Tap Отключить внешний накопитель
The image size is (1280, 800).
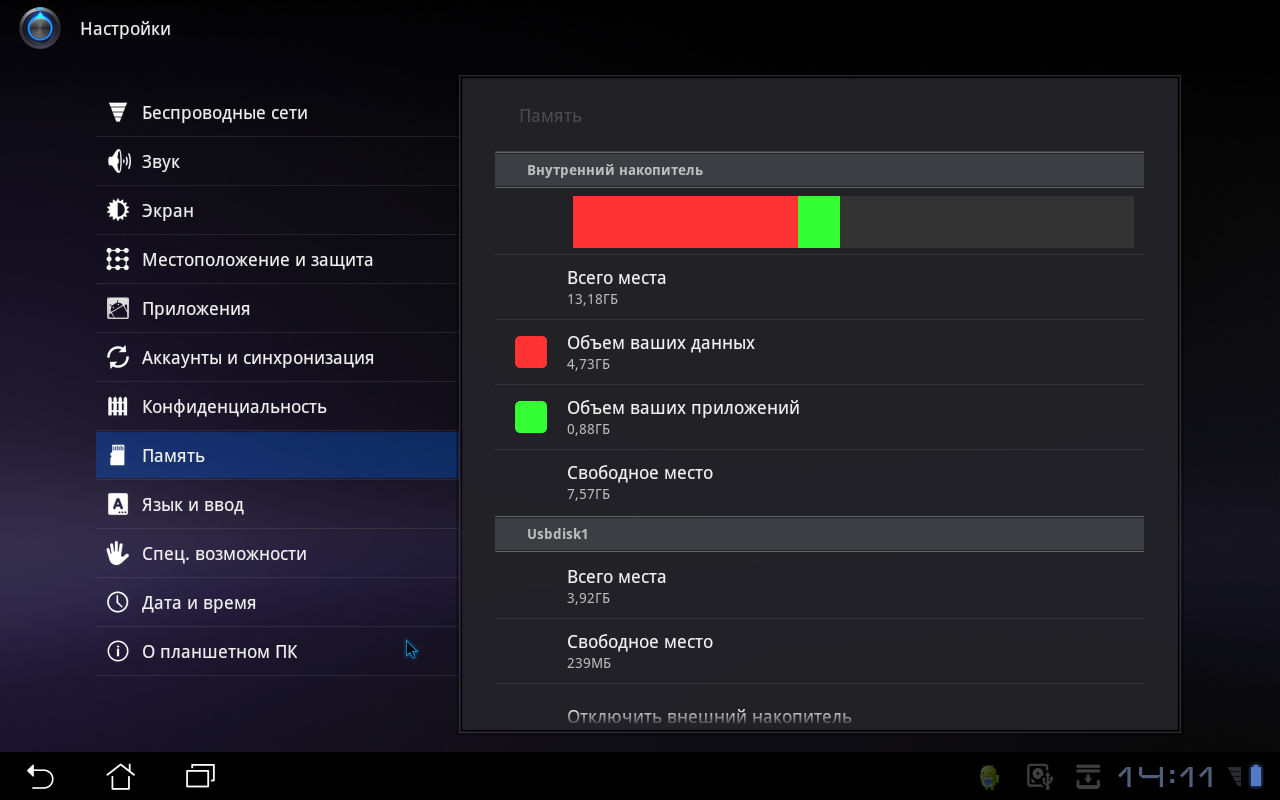click(x=709, y=716)
